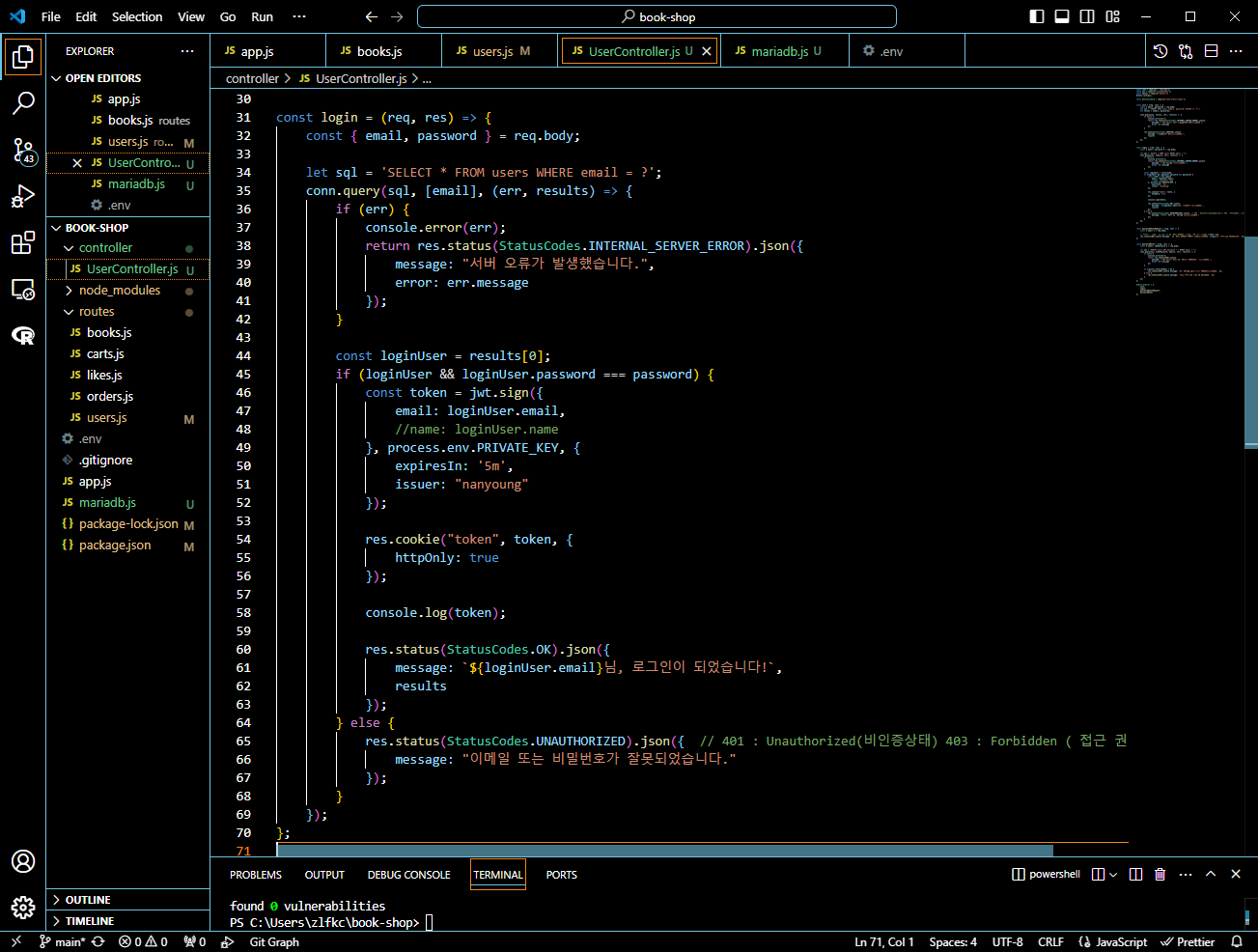Open notifications bell in status bar
Viewport: 1258px width, 952px height.
tap(1237, 941)
